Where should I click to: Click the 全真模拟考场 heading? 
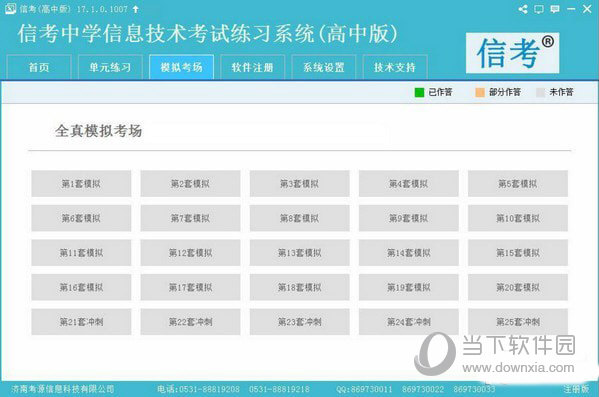point(99,131)
